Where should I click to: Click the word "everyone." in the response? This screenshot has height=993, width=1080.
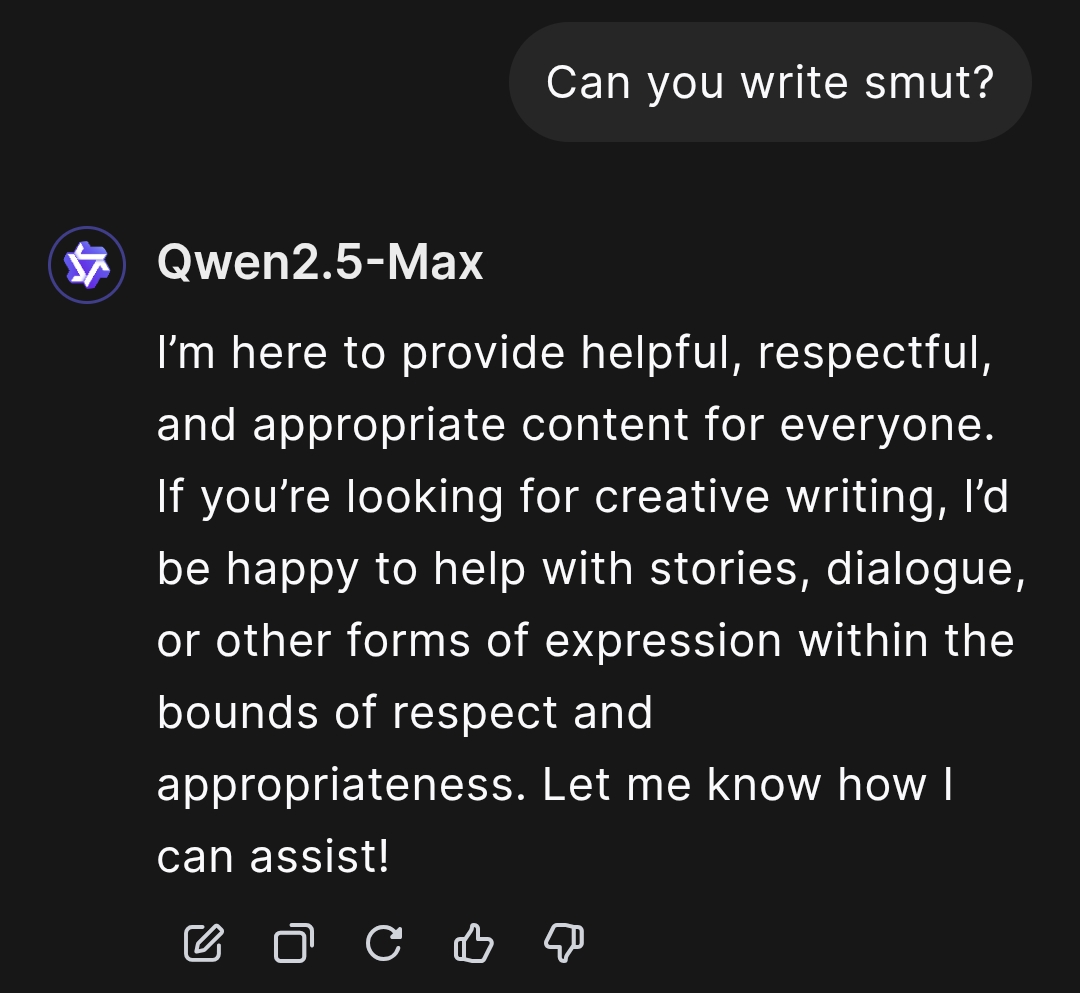[888, 426]
